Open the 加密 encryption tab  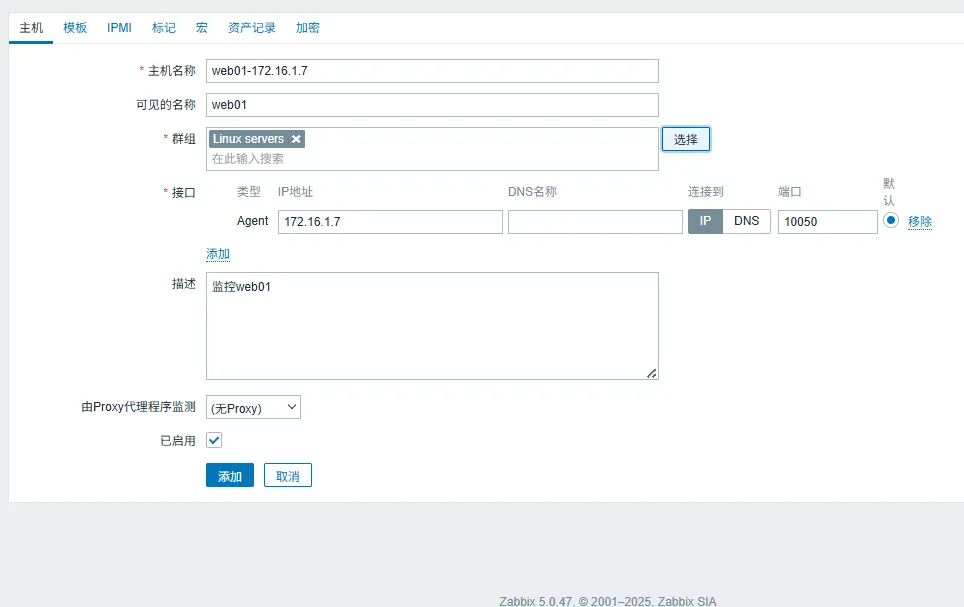tap(307, 28)
